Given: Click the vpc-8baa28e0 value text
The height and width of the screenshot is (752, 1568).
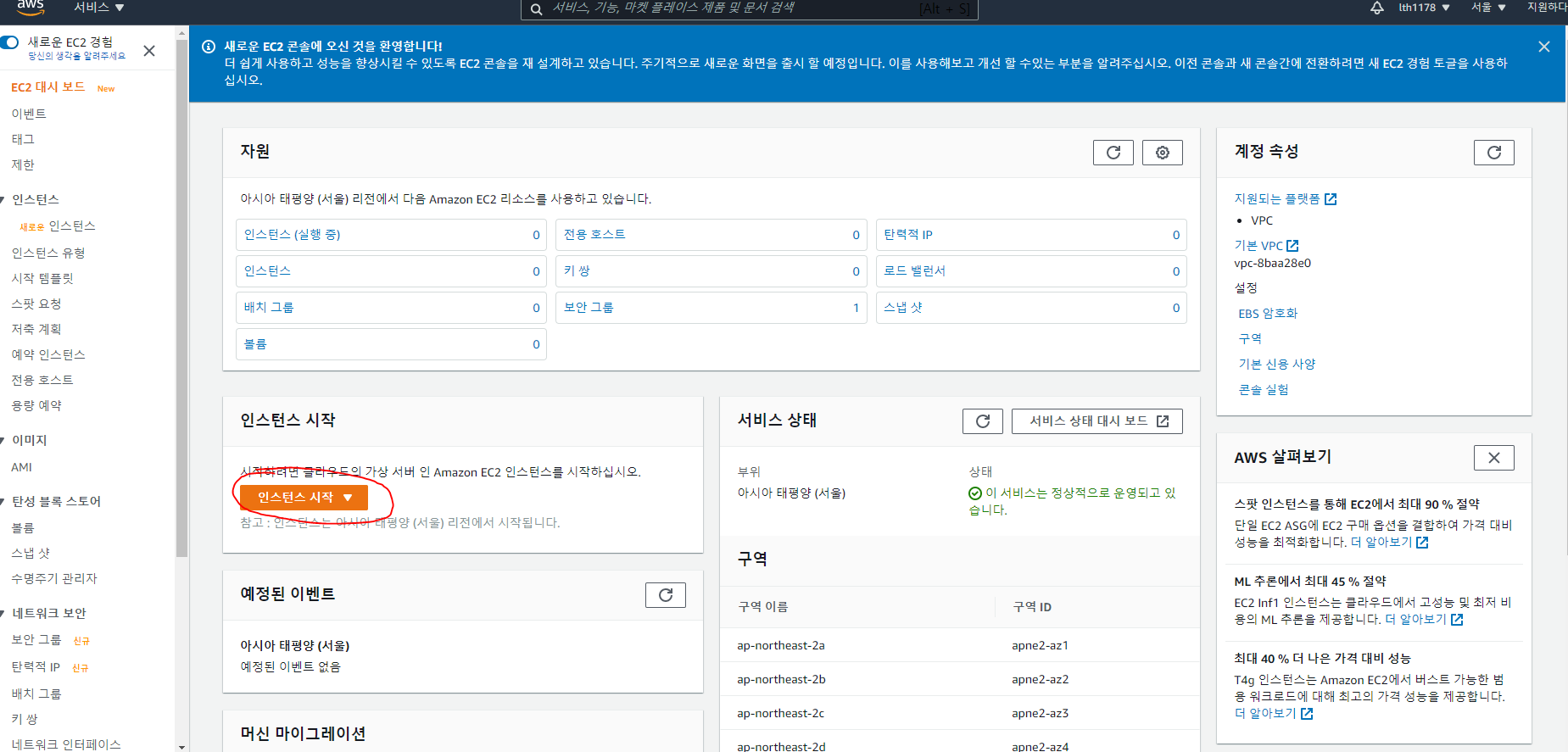Looking at the screenshot, I should pyautogui.click(x=1272, y=263).
